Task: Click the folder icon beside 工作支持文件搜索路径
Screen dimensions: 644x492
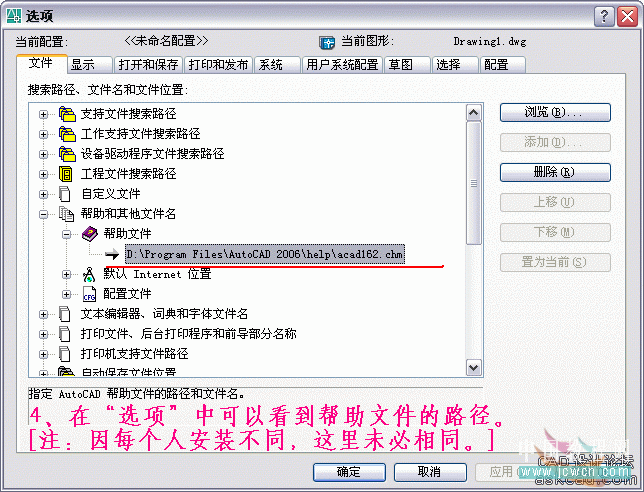Action: pos(67,134)
